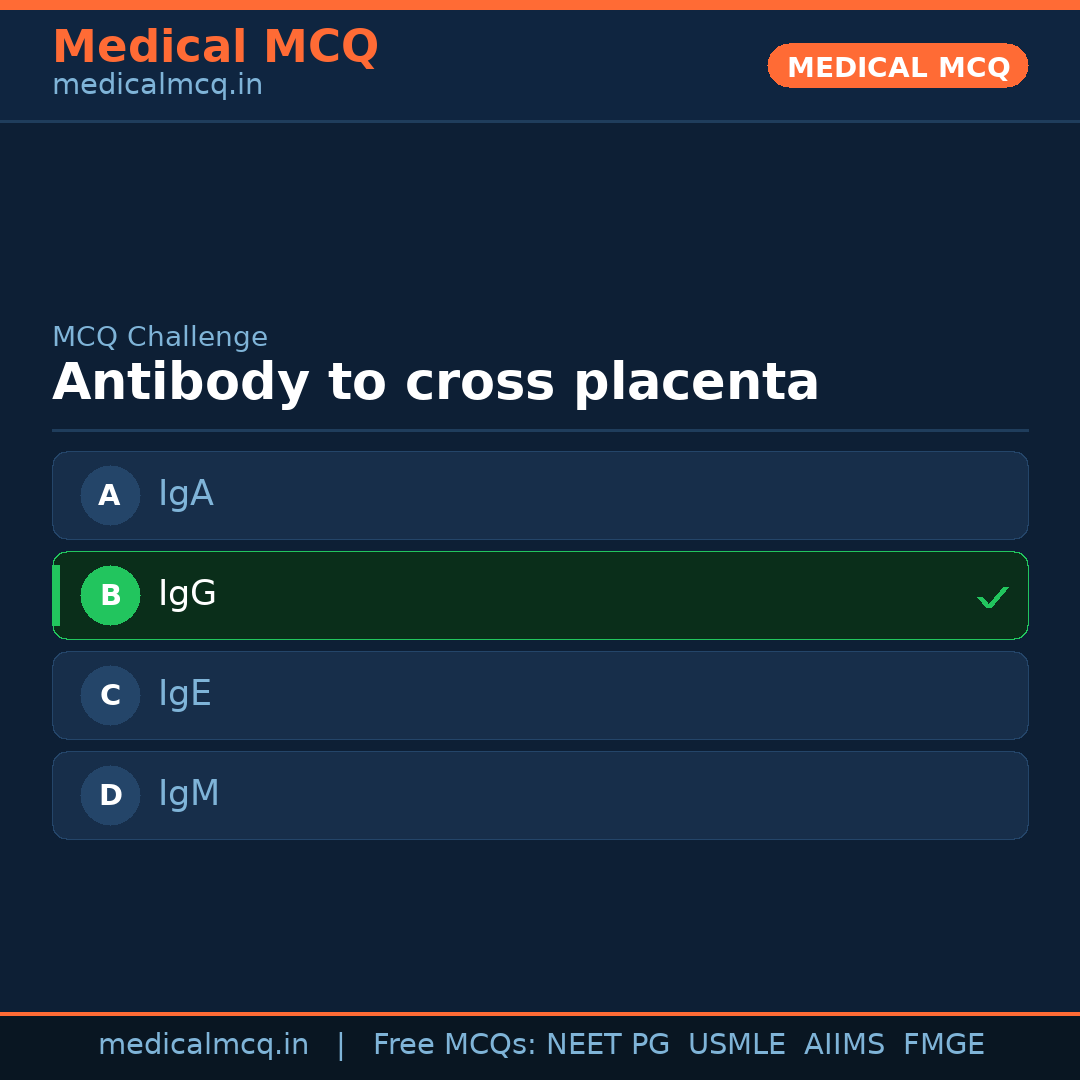The height and width of the screenshot is (1080, 1080).
Task: Select the IgG answer option
Action: (x=540, y=595)
